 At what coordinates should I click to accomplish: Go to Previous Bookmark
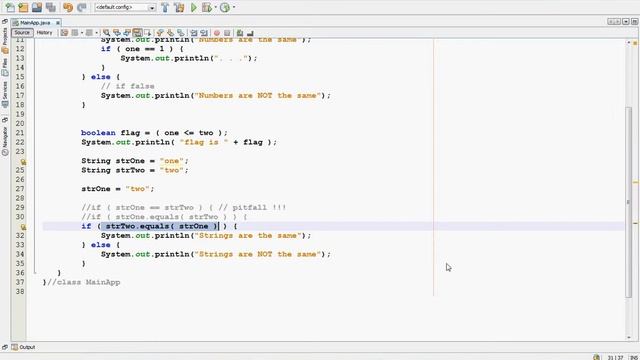click(160, 33)
